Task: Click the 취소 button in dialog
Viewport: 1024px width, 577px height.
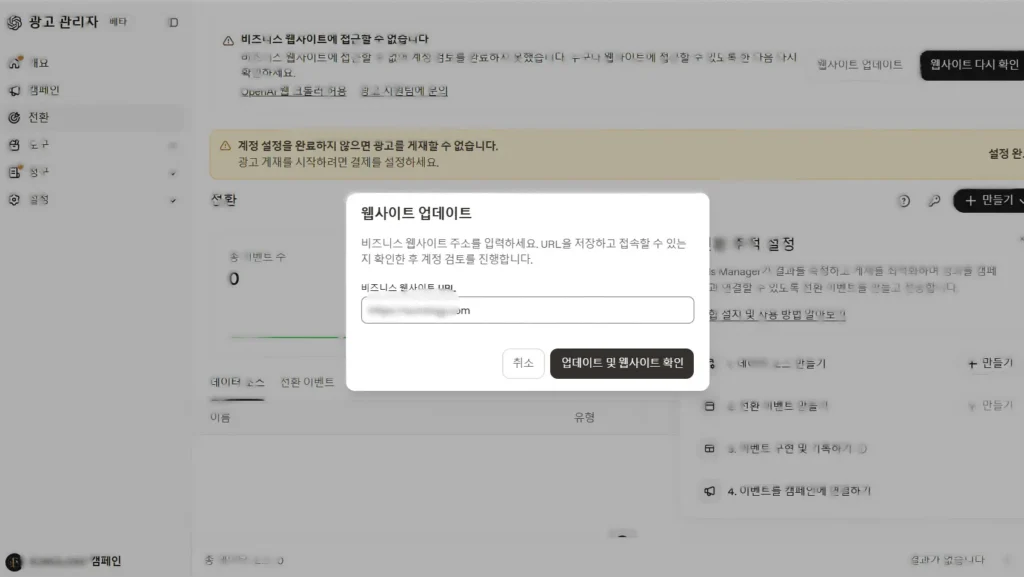Action: pyautogui.click(x=523, y=363)
